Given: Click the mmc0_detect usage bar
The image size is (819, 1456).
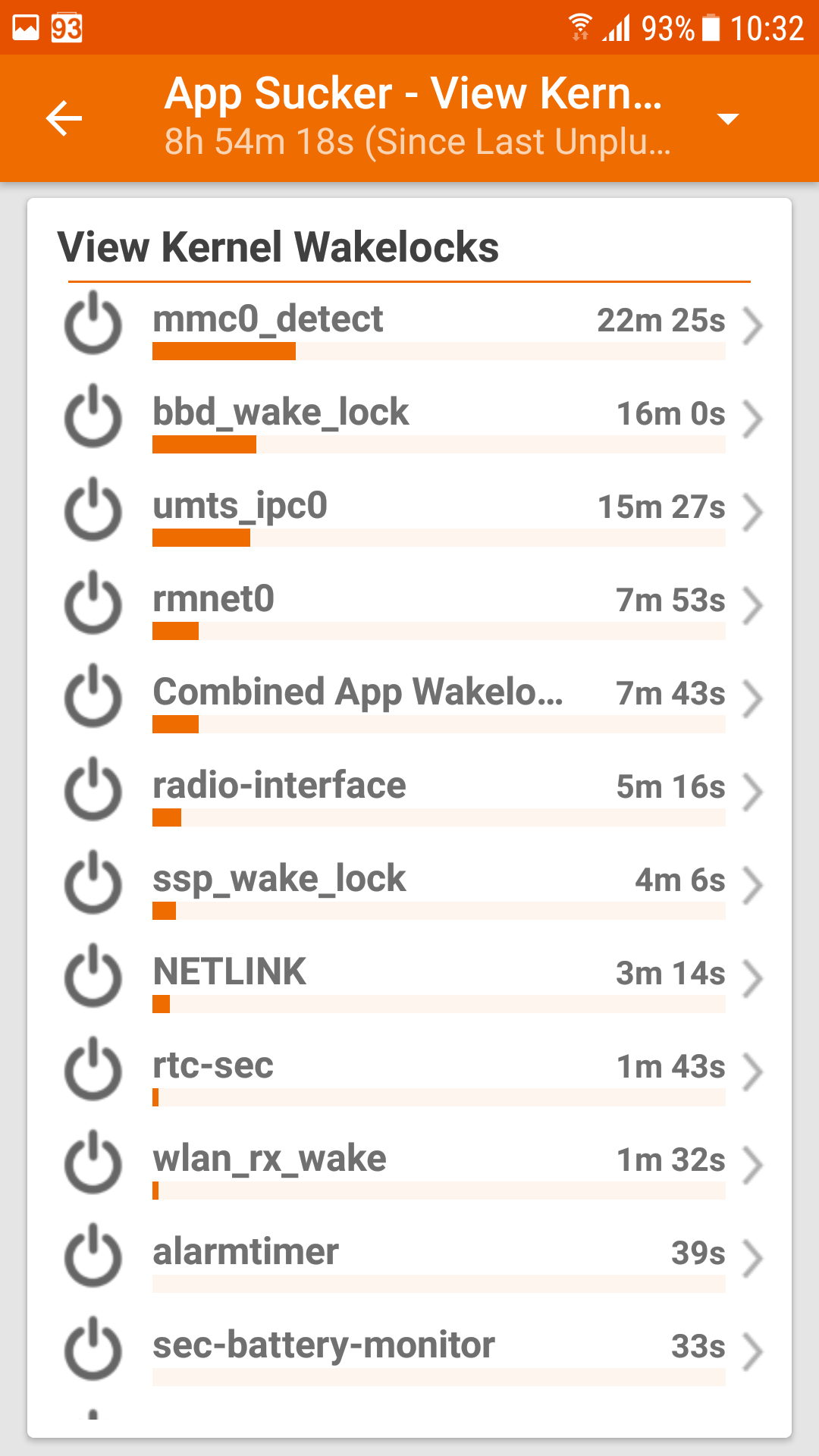Looking at the screenshot, I should (x=438, y=351).
